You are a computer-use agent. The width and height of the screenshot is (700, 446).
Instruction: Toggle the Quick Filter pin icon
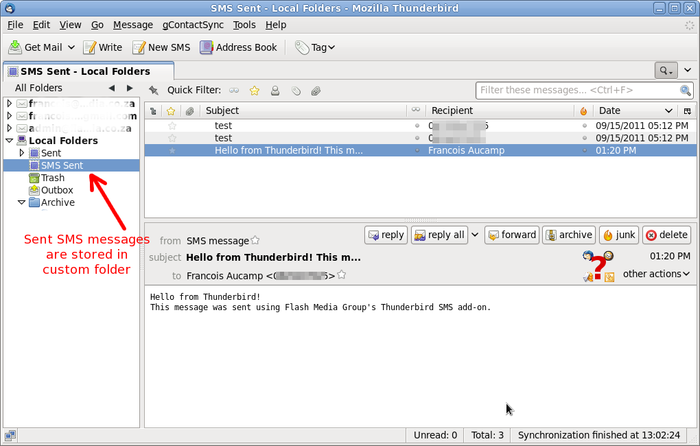point(154,91)
